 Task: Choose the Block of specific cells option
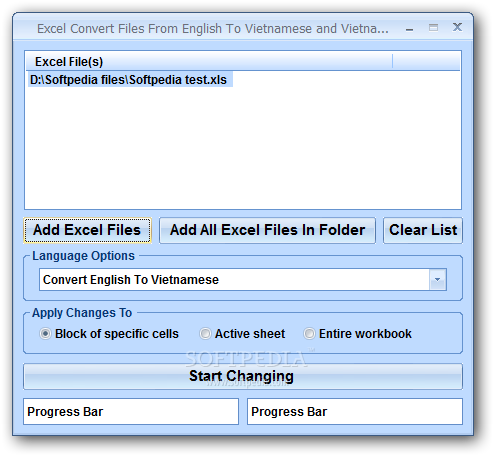pos(109,334)
